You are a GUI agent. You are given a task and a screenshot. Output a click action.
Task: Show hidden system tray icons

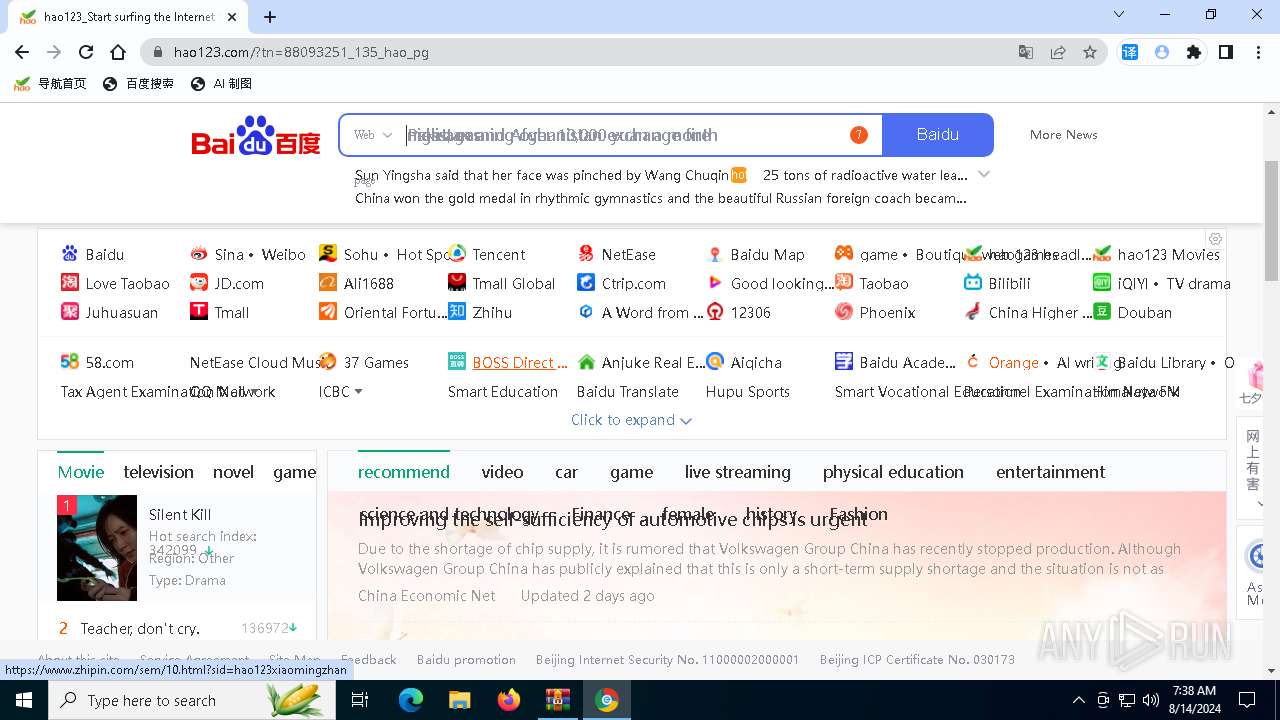click(x=1078, y=700)
